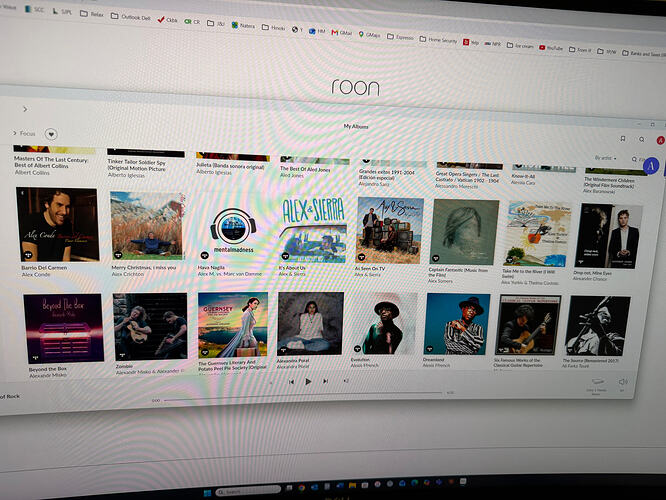This screenshot has width=666, height=500.
Task: Open the By artist sort dropdown
Action: tap(605, 158)
